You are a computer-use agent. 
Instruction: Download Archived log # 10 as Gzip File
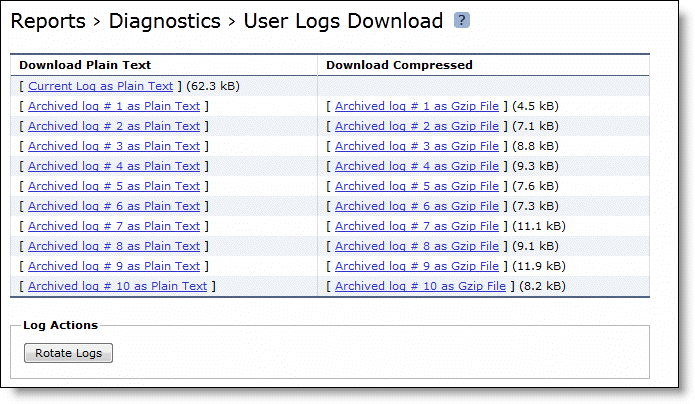[421, 286]
